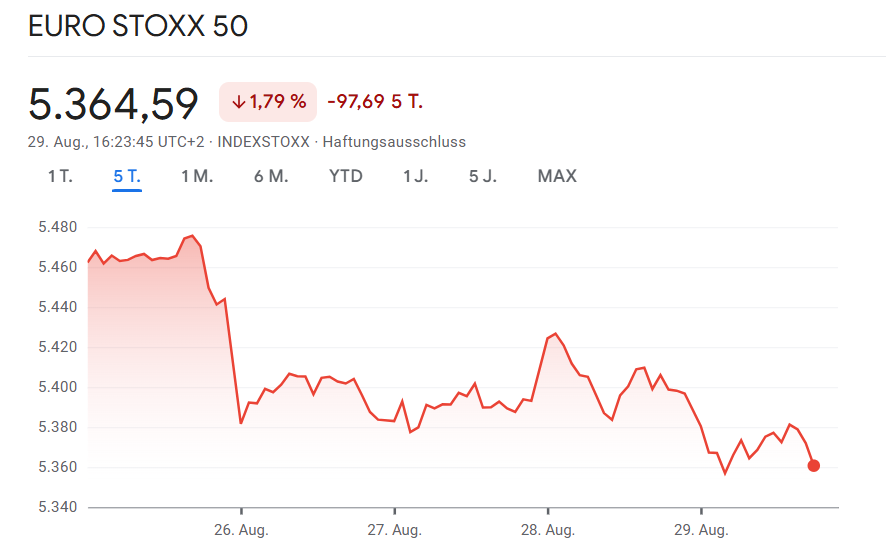Select the MAX range tab

coord(557,176)
